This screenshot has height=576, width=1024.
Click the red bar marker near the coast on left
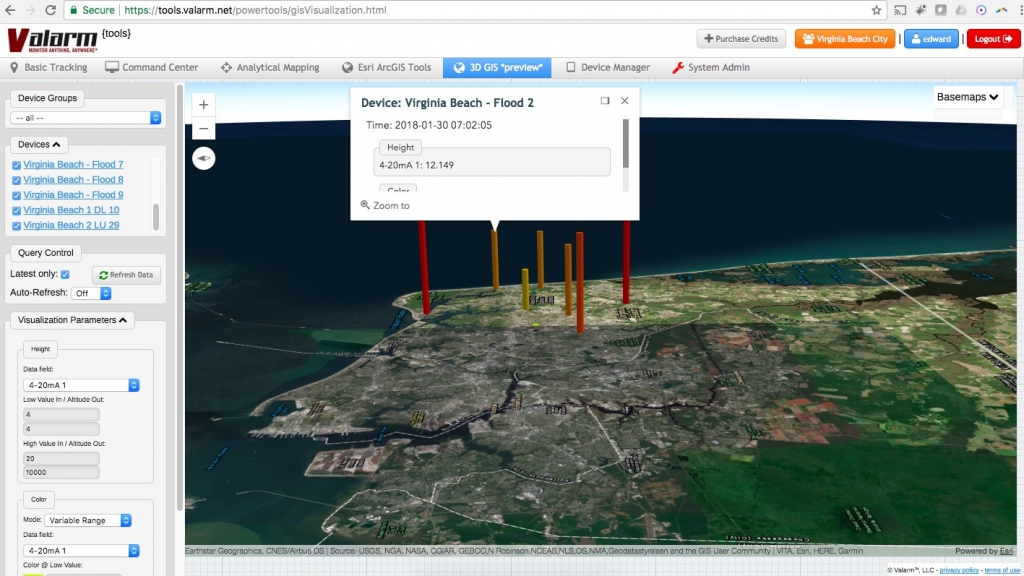pos(424,266)
